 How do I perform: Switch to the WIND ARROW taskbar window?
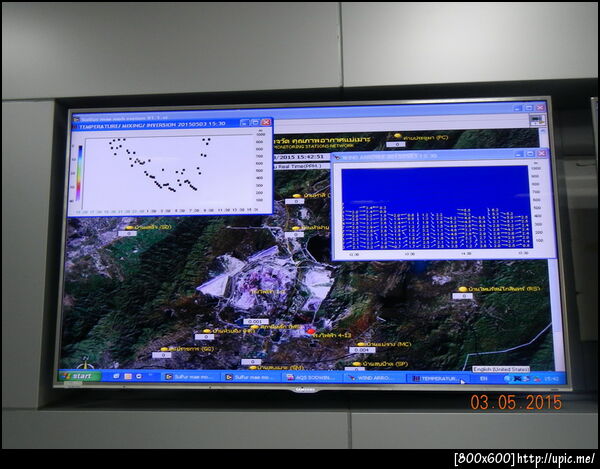(x=373, y=378)
